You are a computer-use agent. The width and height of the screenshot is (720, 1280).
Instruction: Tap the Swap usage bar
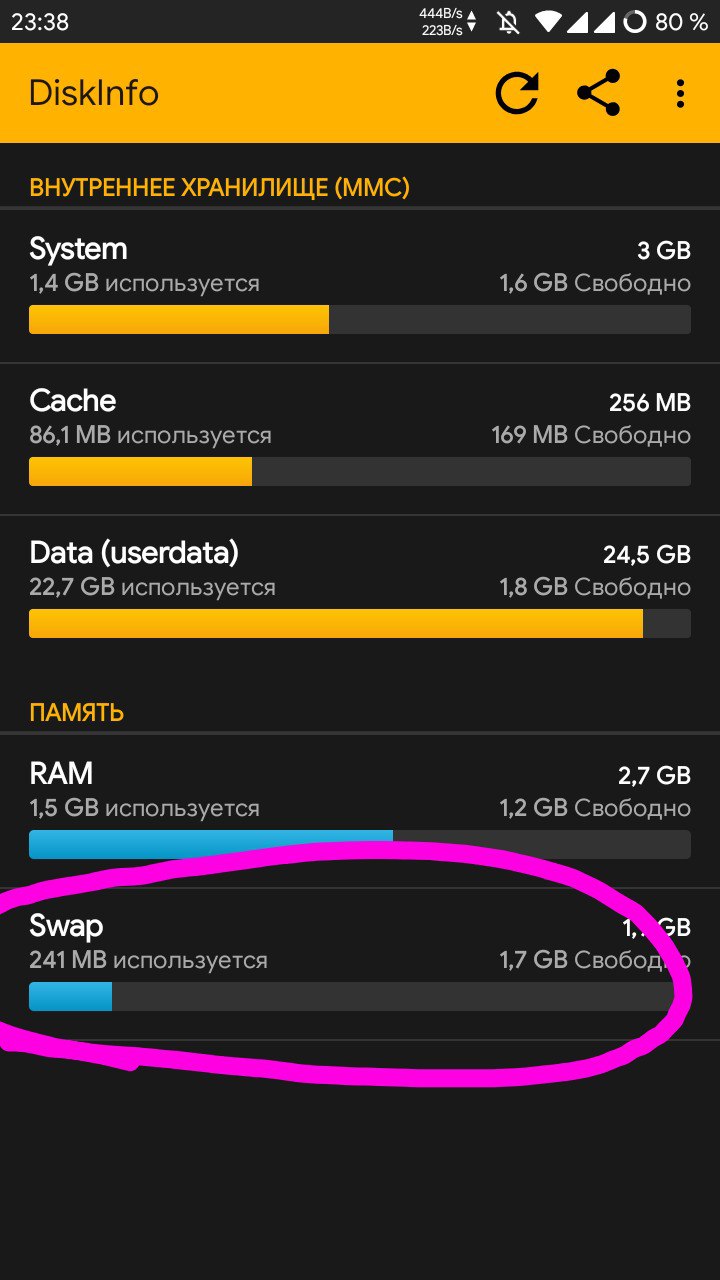360,996
